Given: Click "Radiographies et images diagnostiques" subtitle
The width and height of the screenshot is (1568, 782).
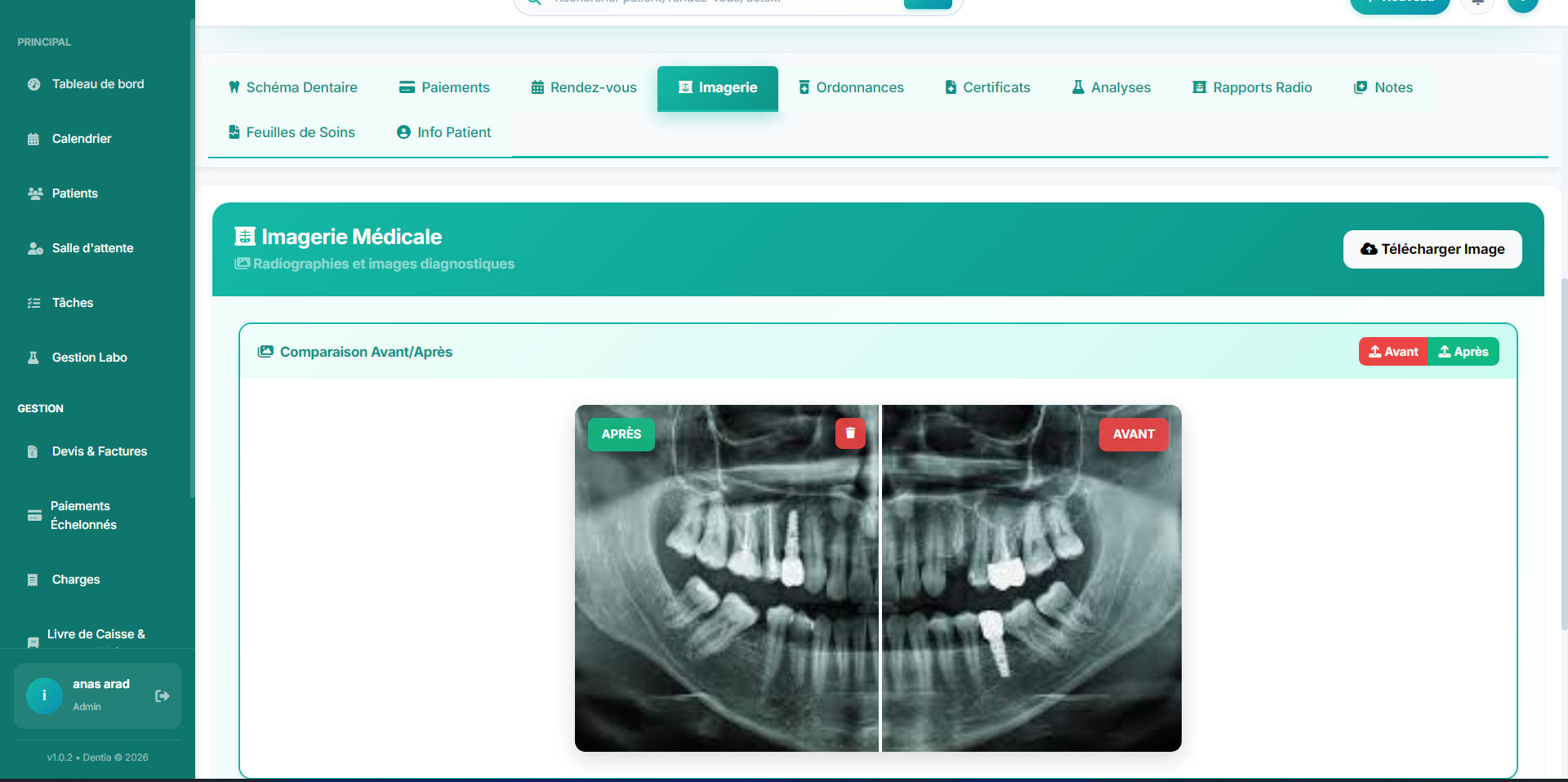Looking at the screenshot, I should coord(384,264).
